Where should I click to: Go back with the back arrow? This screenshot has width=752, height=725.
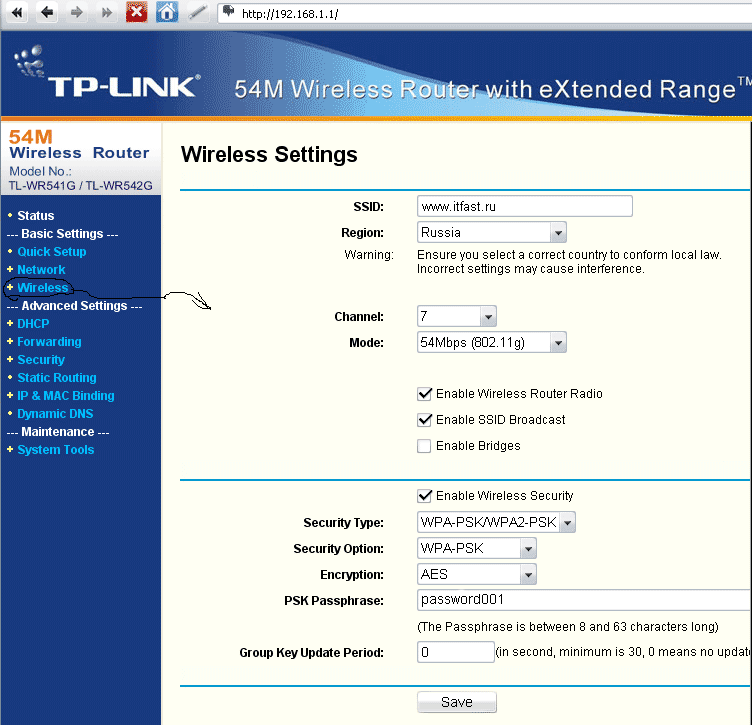[x=47, y=12]
